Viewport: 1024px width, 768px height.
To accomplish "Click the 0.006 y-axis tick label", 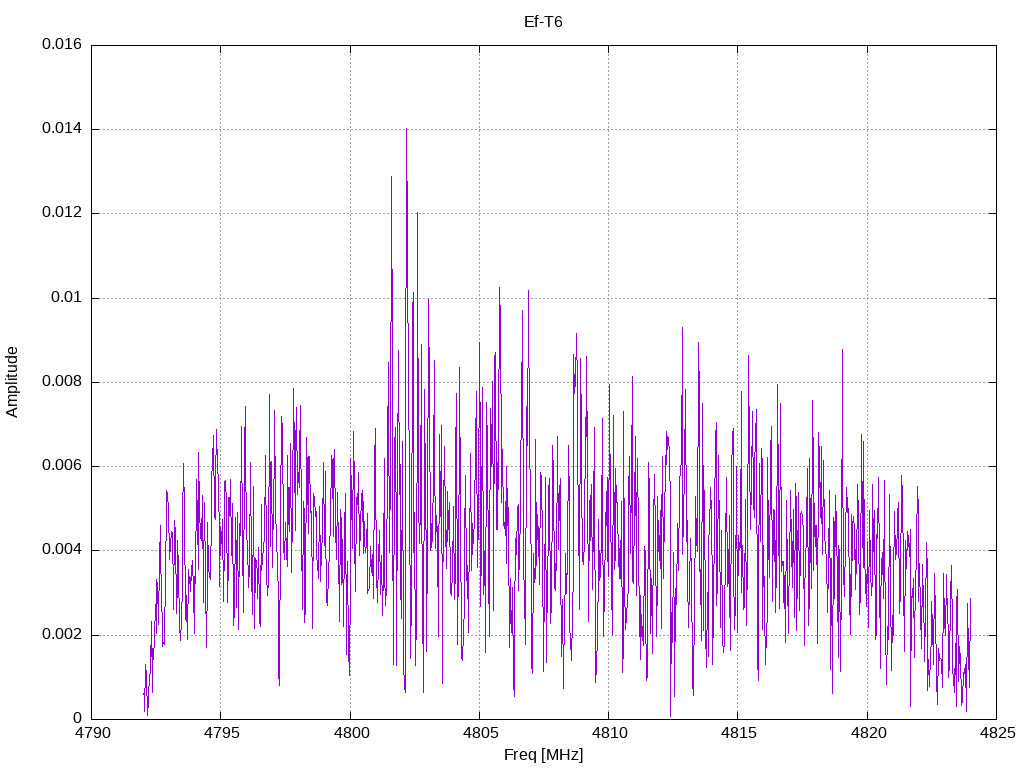I will click(x=62, y=466).
